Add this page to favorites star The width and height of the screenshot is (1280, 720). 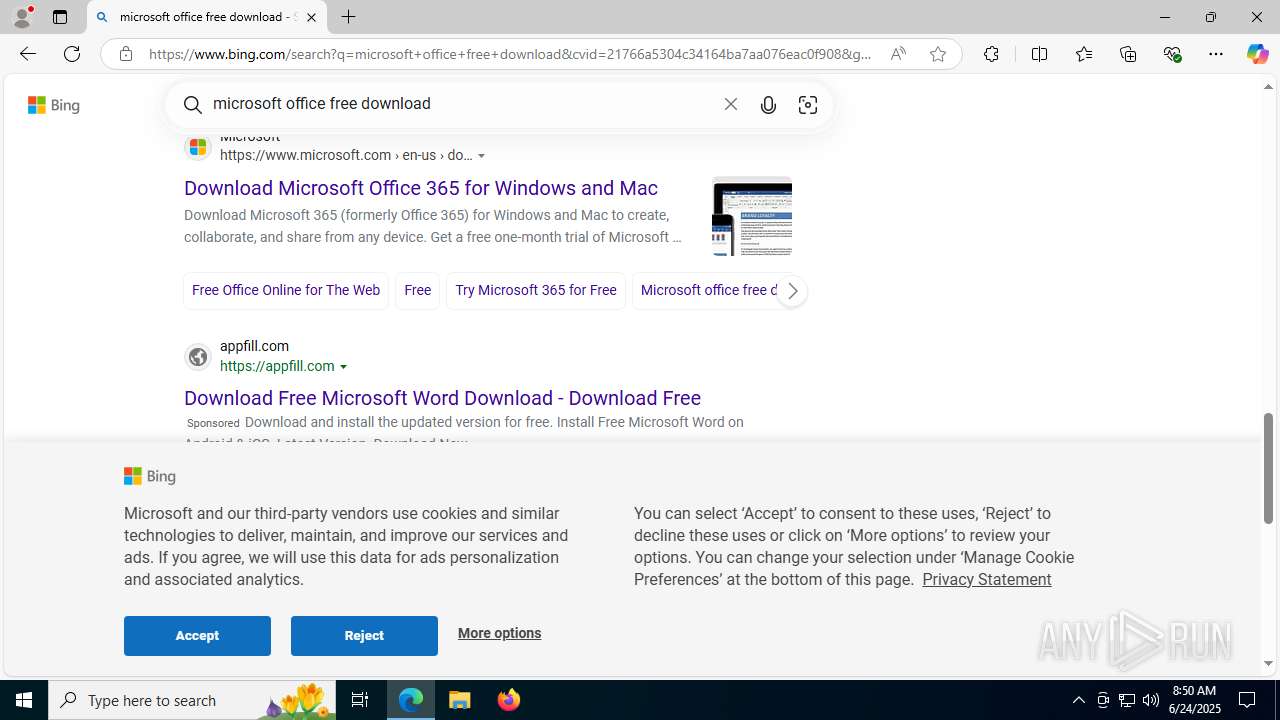pyautogui.click(x=938, y=54)
